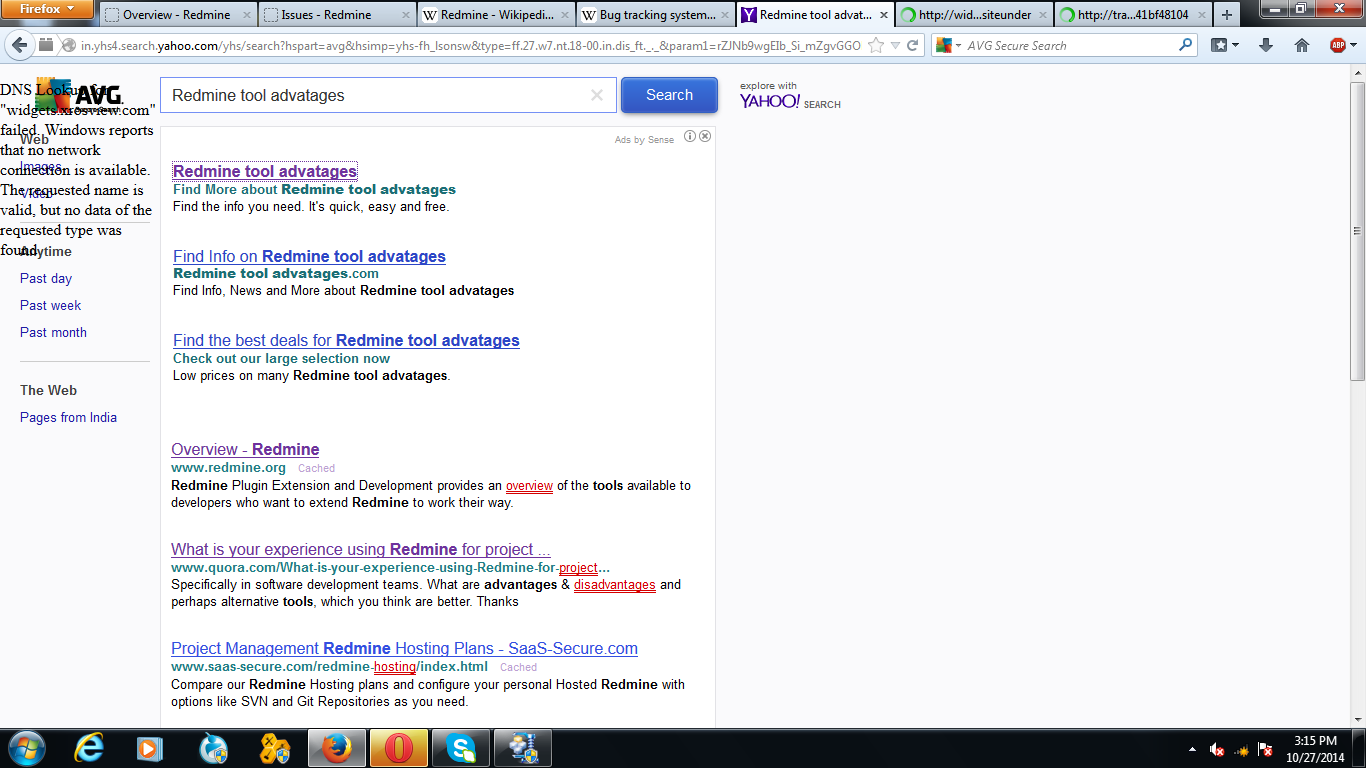This screenshot has height=768, width=1366.
Task: Open the Action Center flag icon
Action: 1265,749
